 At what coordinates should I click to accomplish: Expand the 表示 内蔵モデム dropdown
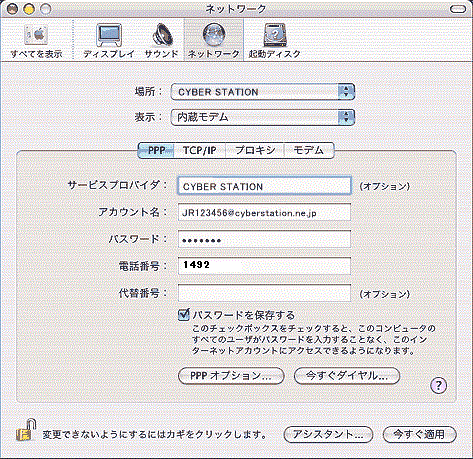pos(263,117)
